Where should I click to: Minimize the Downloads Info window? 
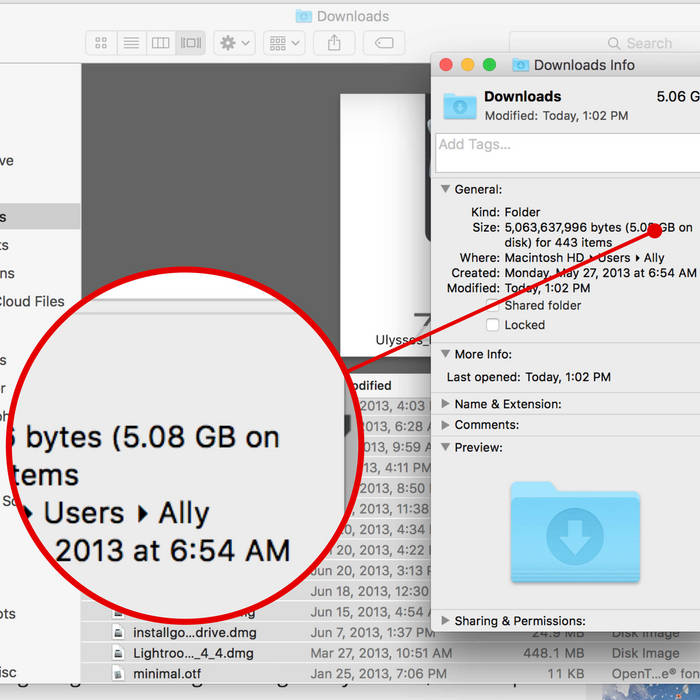(467, 65)
